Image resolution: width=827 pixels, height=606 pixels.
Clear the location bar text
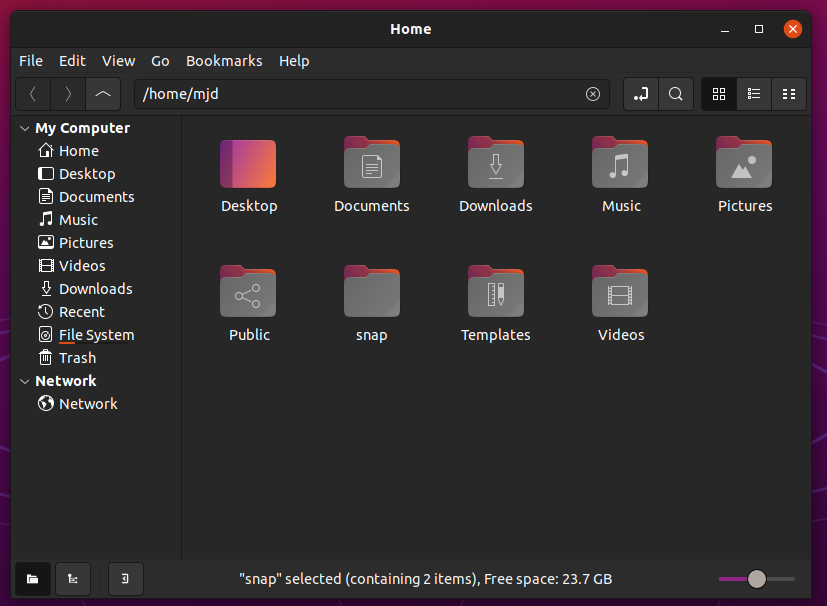tap(593, 94)
